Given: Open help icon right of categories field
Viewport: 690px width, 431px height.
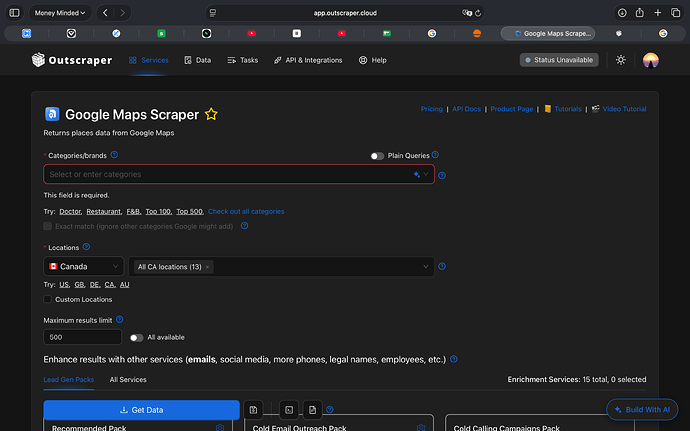Looking at the screenshot, I should [x=442, y=175].
